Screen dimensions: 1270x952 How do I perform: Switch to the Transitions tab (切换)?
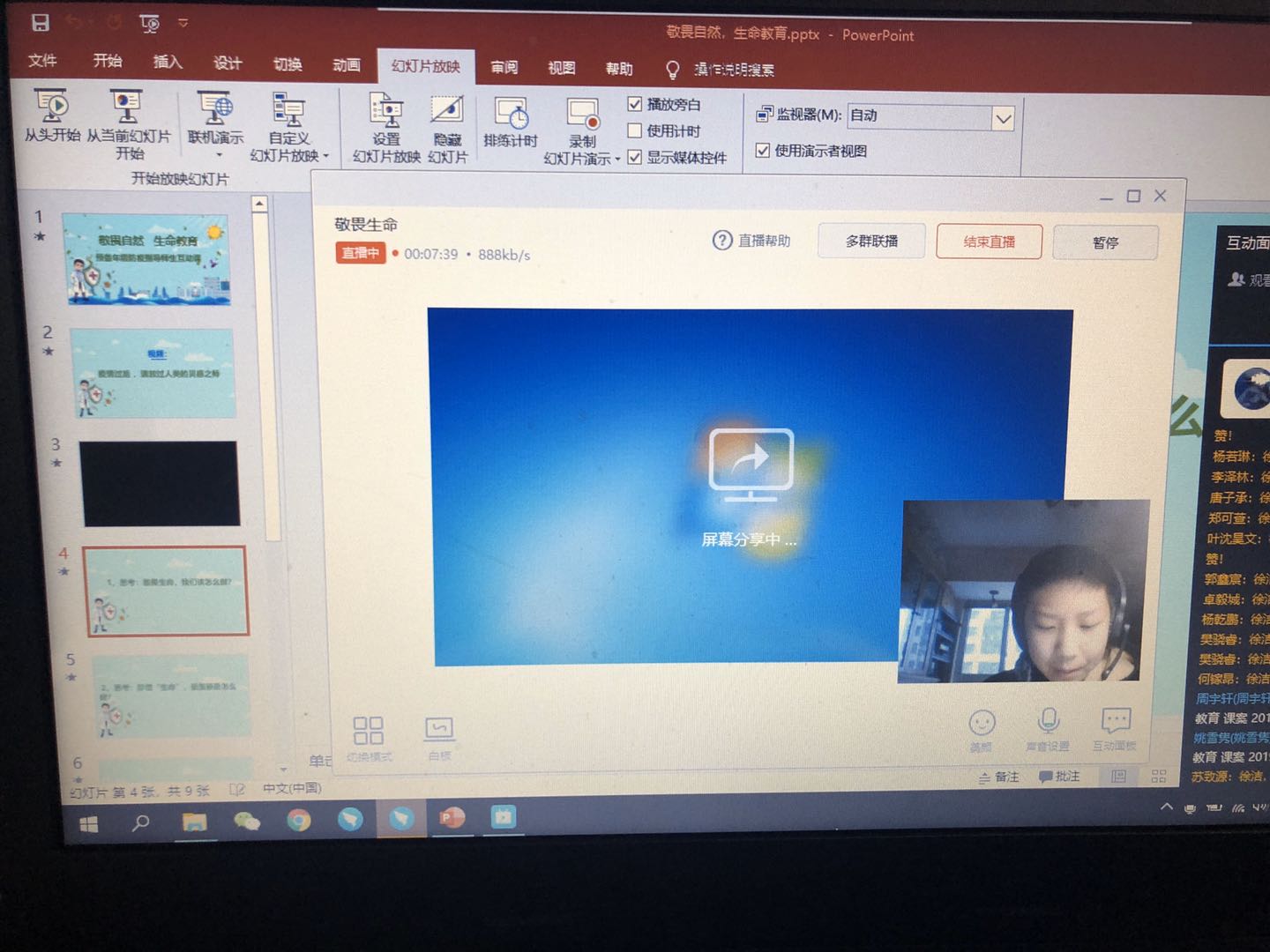288,63
